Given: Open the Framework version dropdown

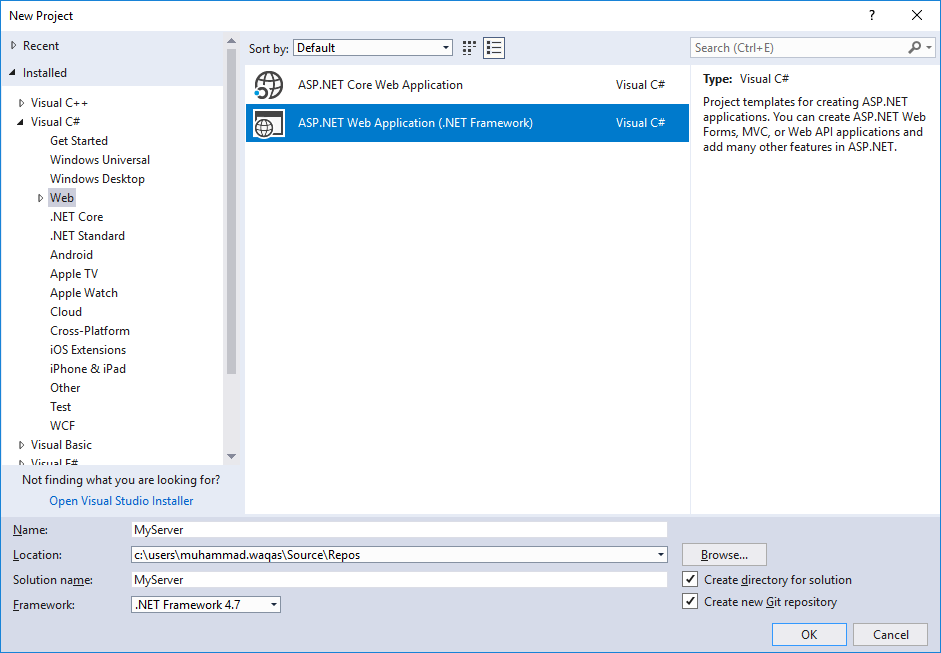Looking at the screenshot, I should click(274, 604).
